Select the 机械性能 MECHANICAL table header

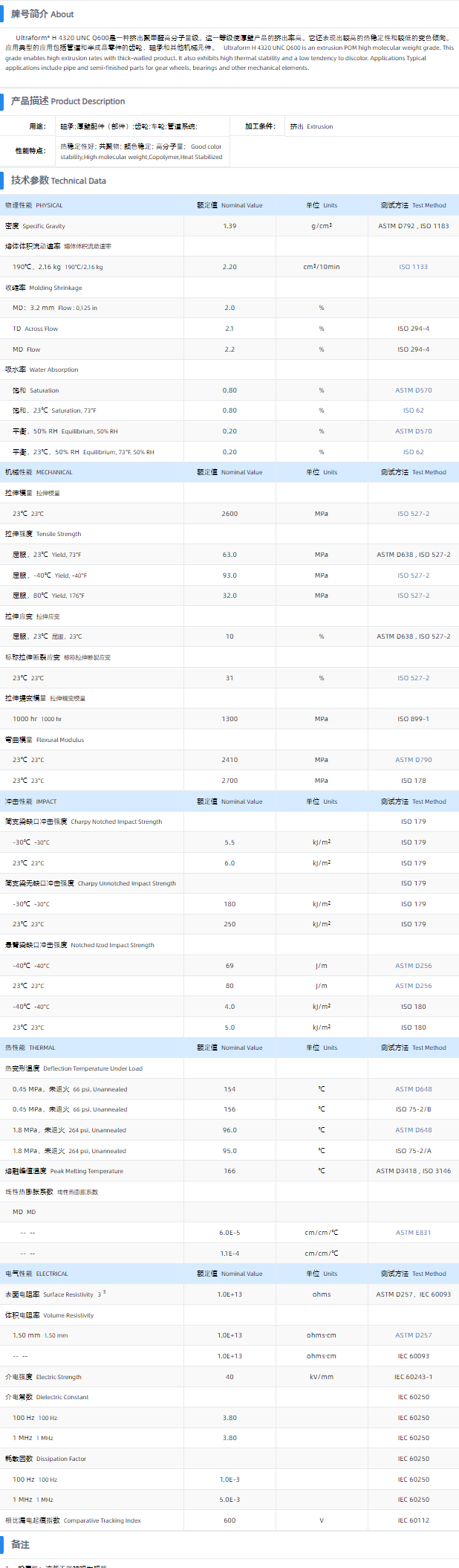coord(39,472)
